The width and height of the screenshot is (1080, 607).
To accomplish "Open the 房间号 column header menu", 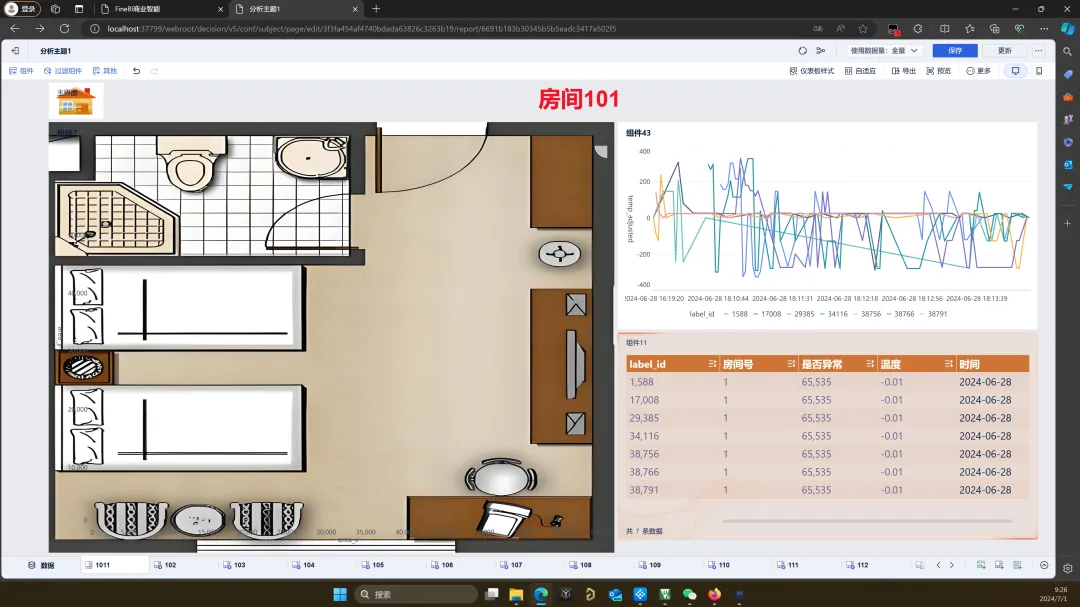I will click(791, 364).
